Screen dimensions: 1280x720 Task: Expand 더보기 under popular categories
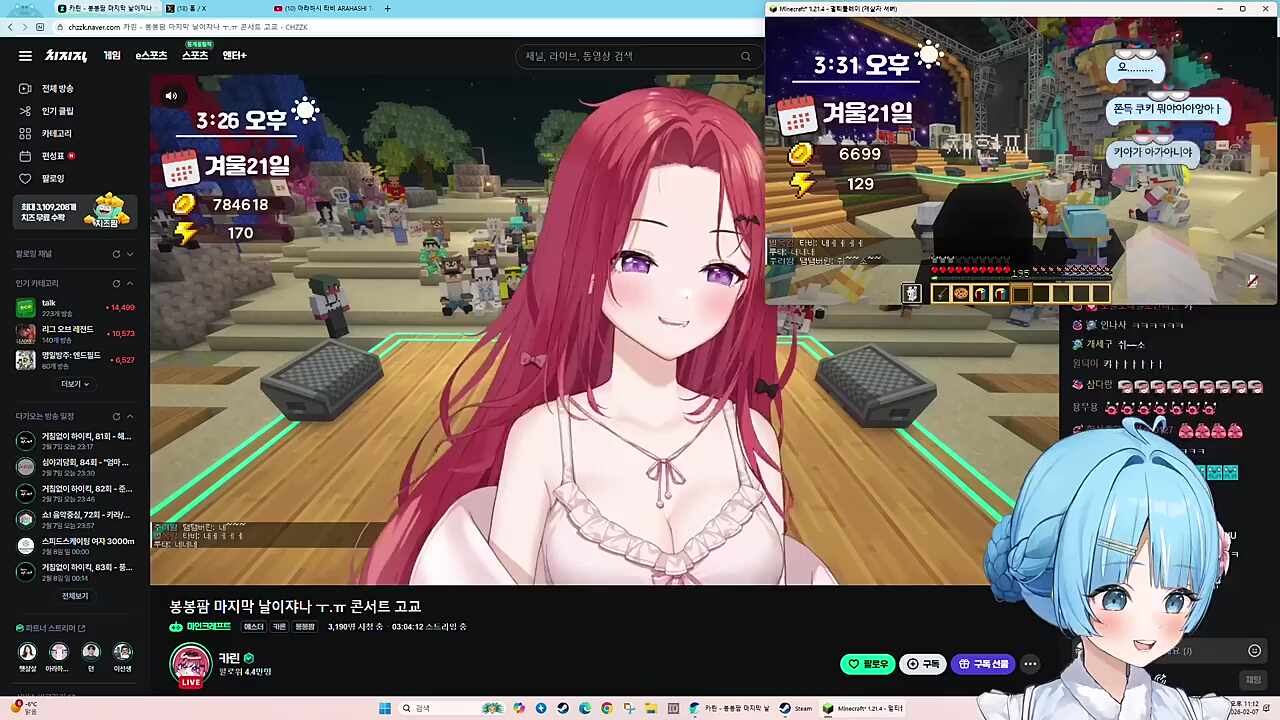(x=75, y=384)
